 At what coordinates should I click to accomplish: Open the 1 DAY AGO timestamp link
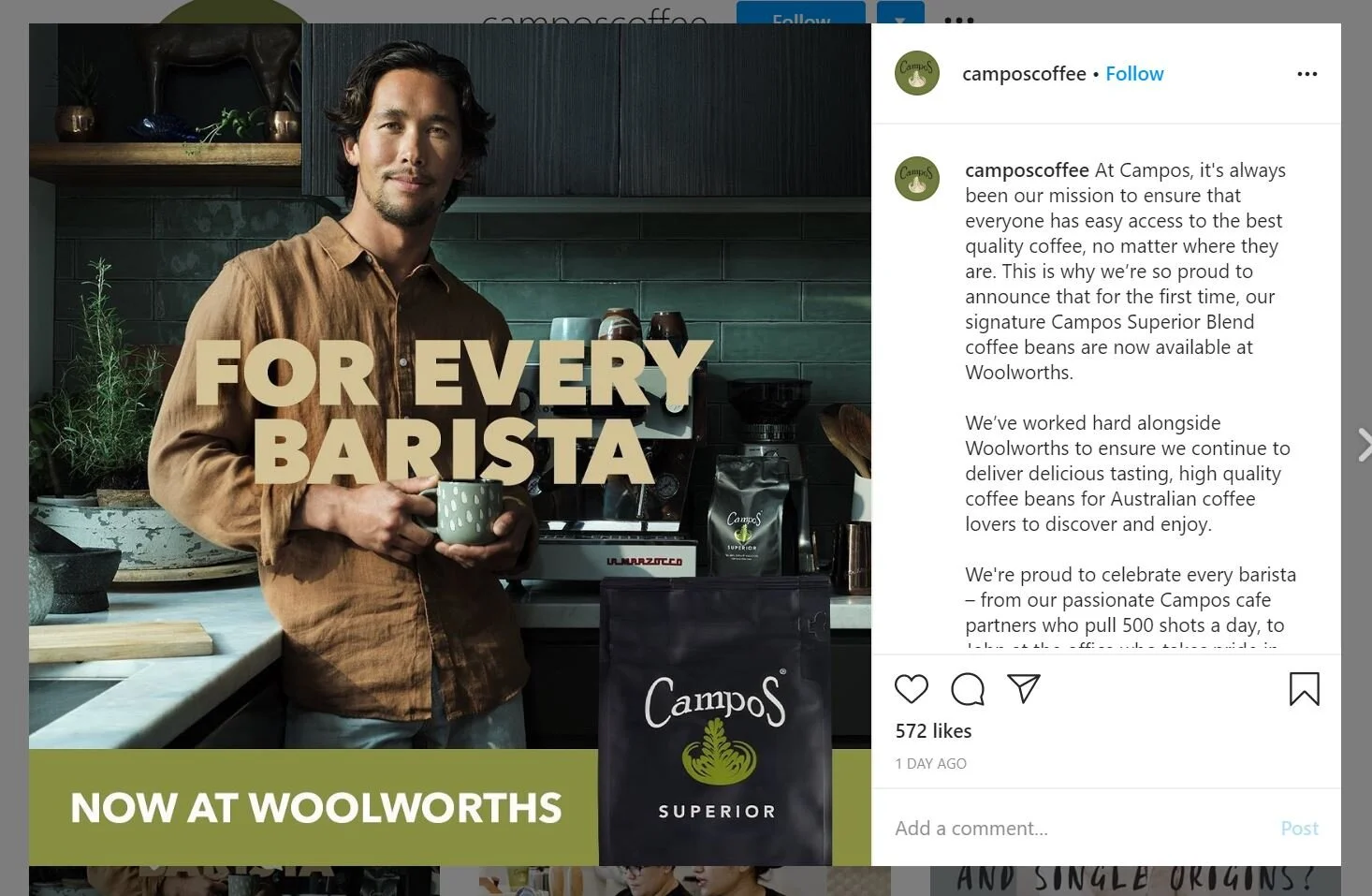(930, 764)
